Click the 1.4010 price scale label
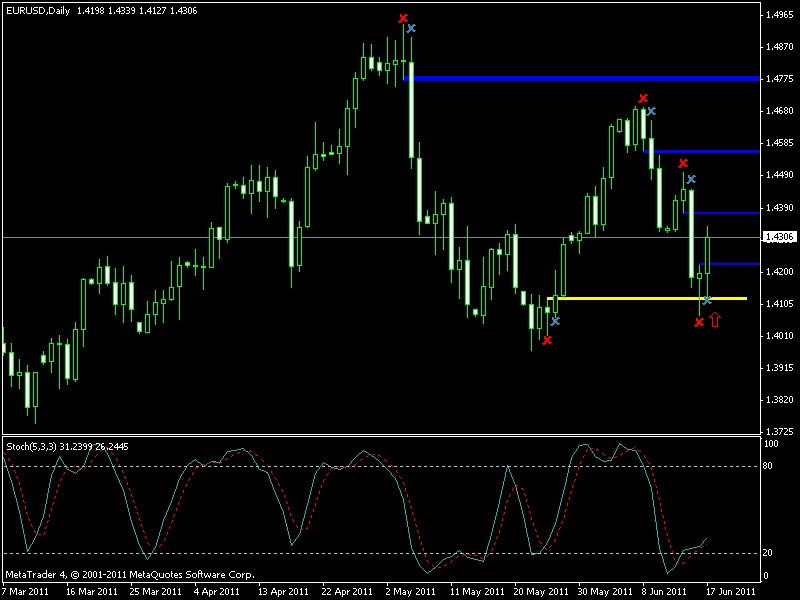Image resolution: width=800 pixels, height=600 pixels. [780, 336]
